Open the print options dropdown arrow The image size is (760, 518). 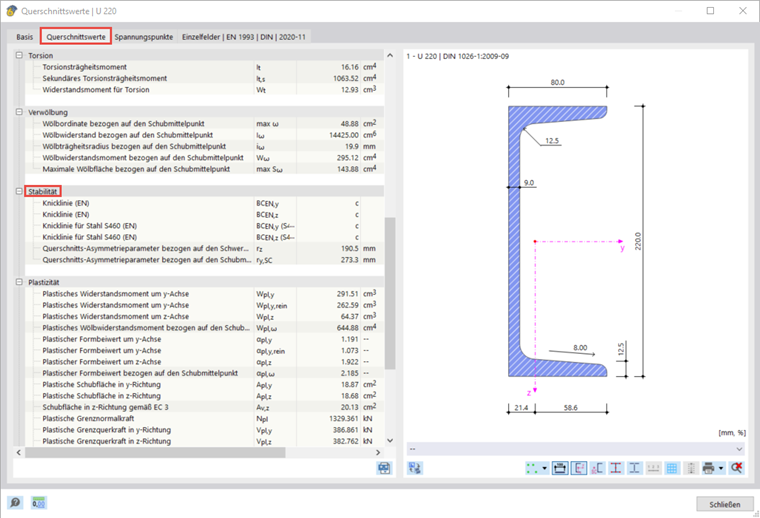tap(721, 468)
